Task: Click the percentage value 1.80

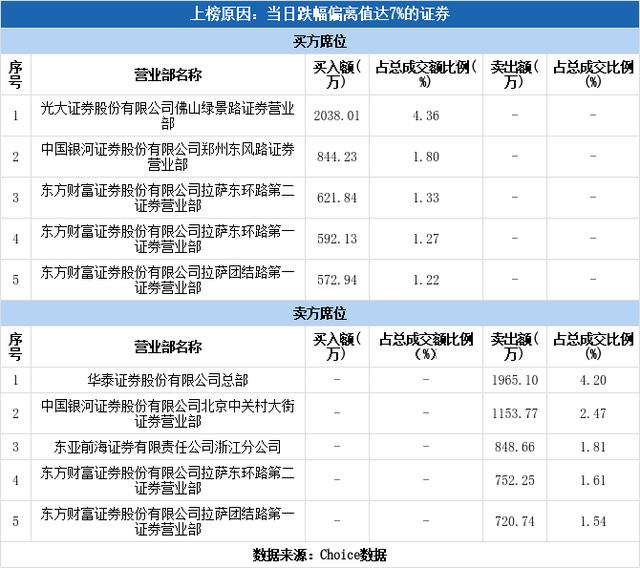Action: tap(426, 157)
